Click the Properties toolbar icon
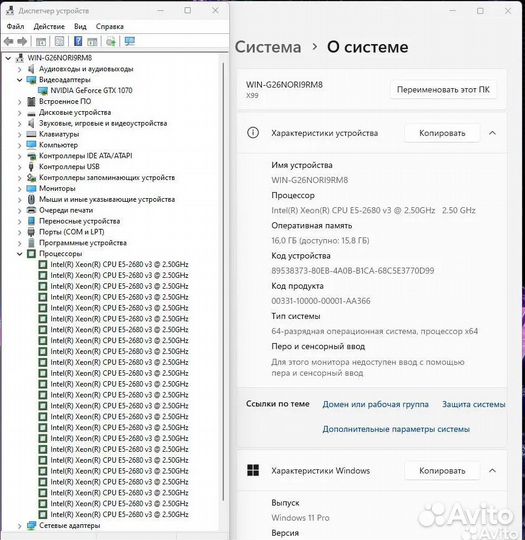 (x=59, y=42)
